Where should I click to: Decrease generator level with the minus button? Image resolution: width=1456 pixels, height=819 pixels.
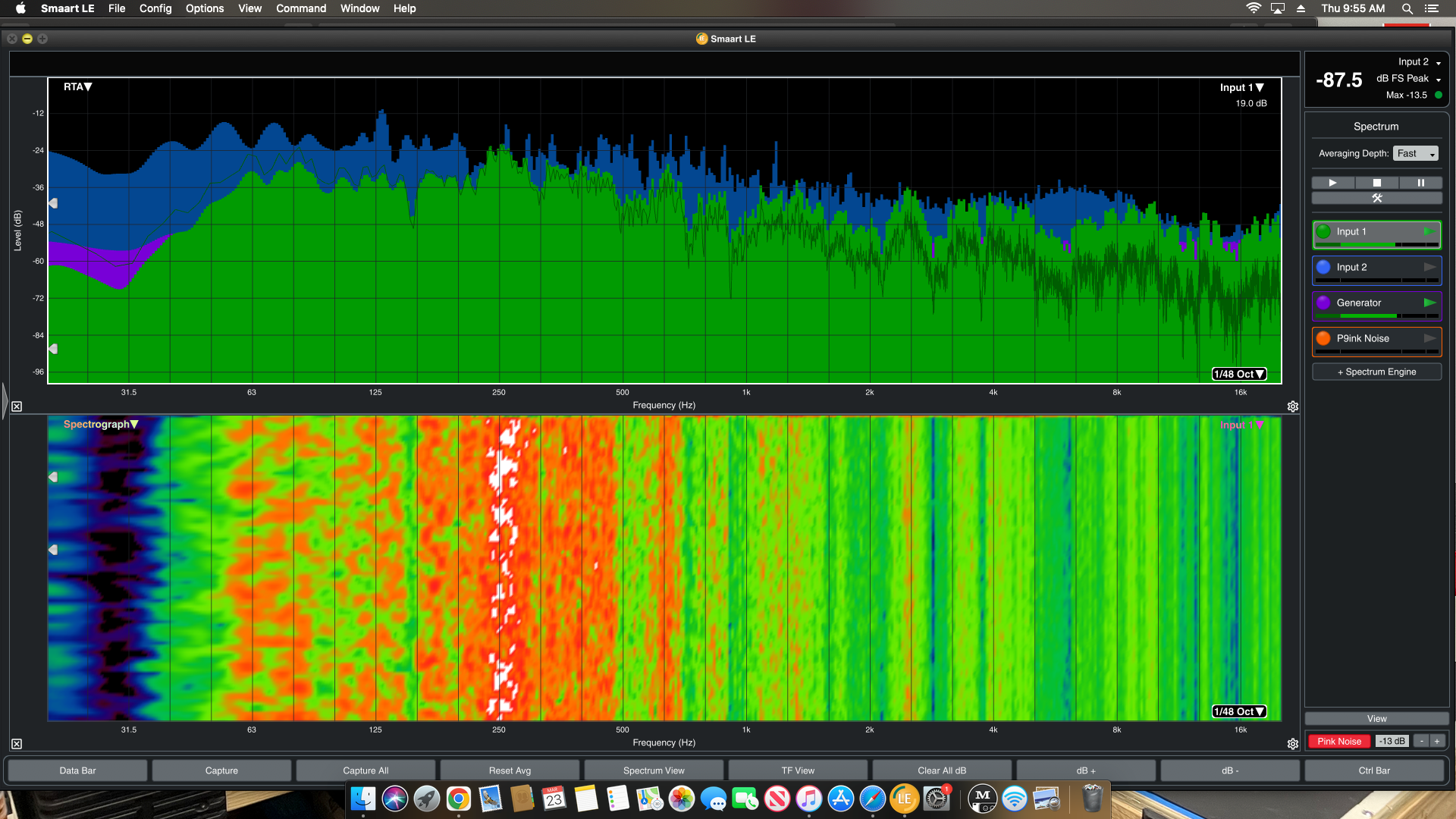[1422, 741]
